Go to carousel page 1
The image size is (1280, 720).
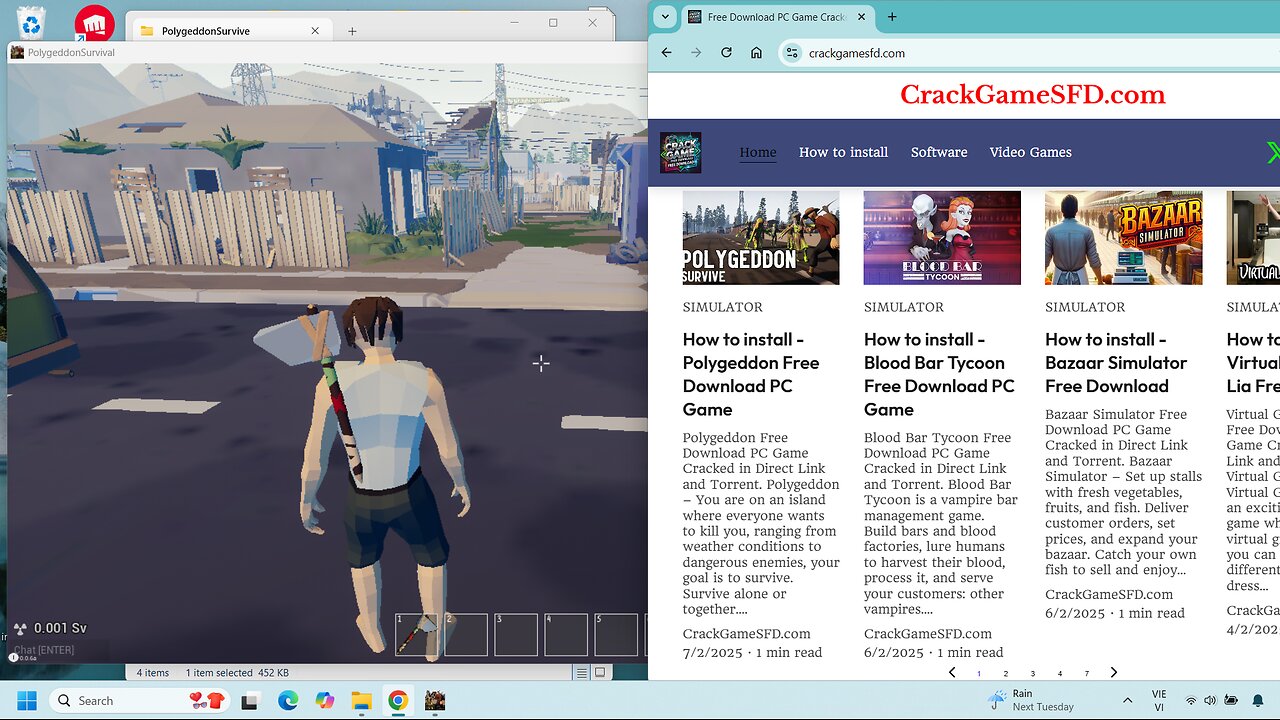(x=979, y=674)
